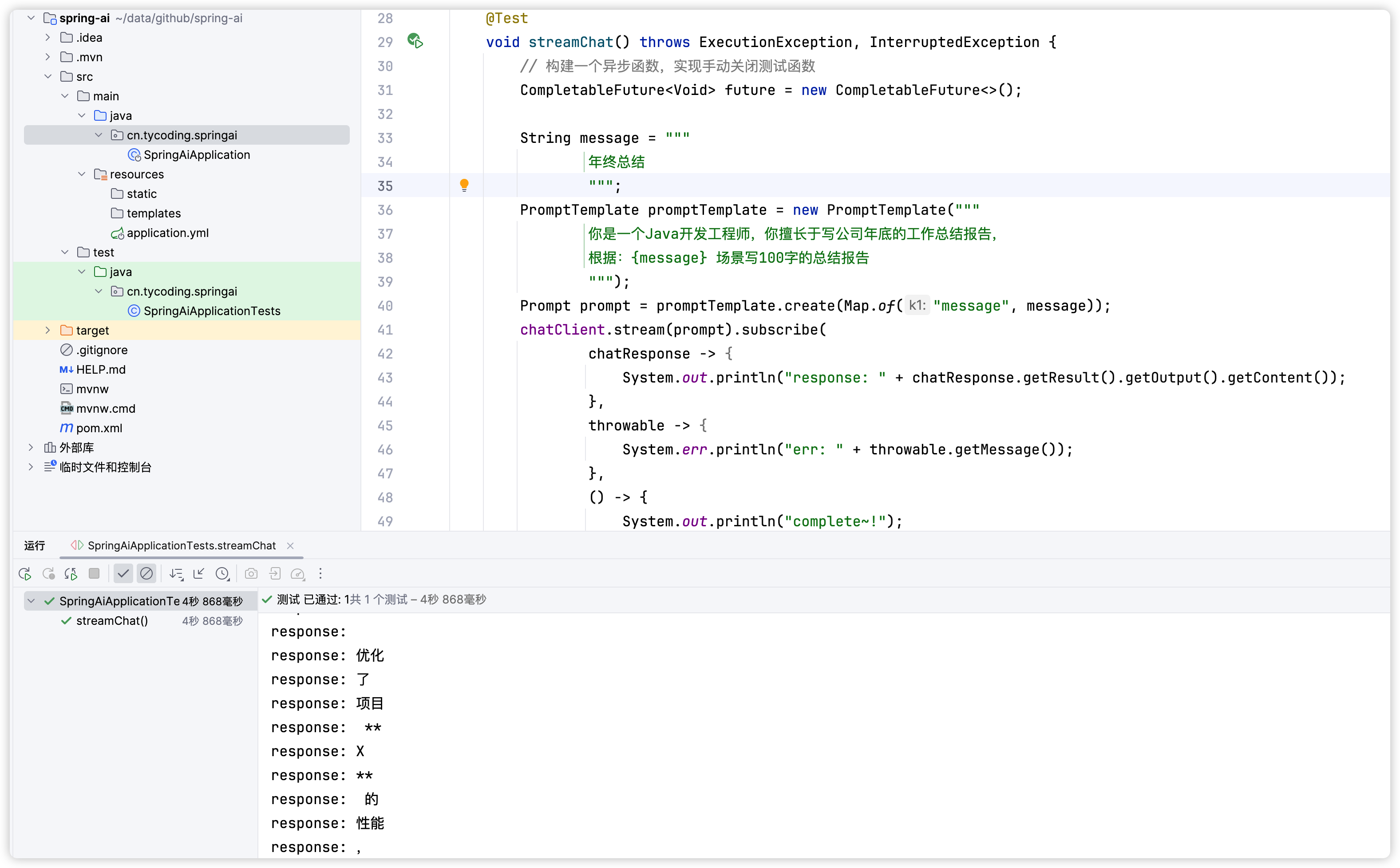Viewport: 1400px width, 868px height.
Task: Rerun the streamChat test
Action: click(25, 573)
